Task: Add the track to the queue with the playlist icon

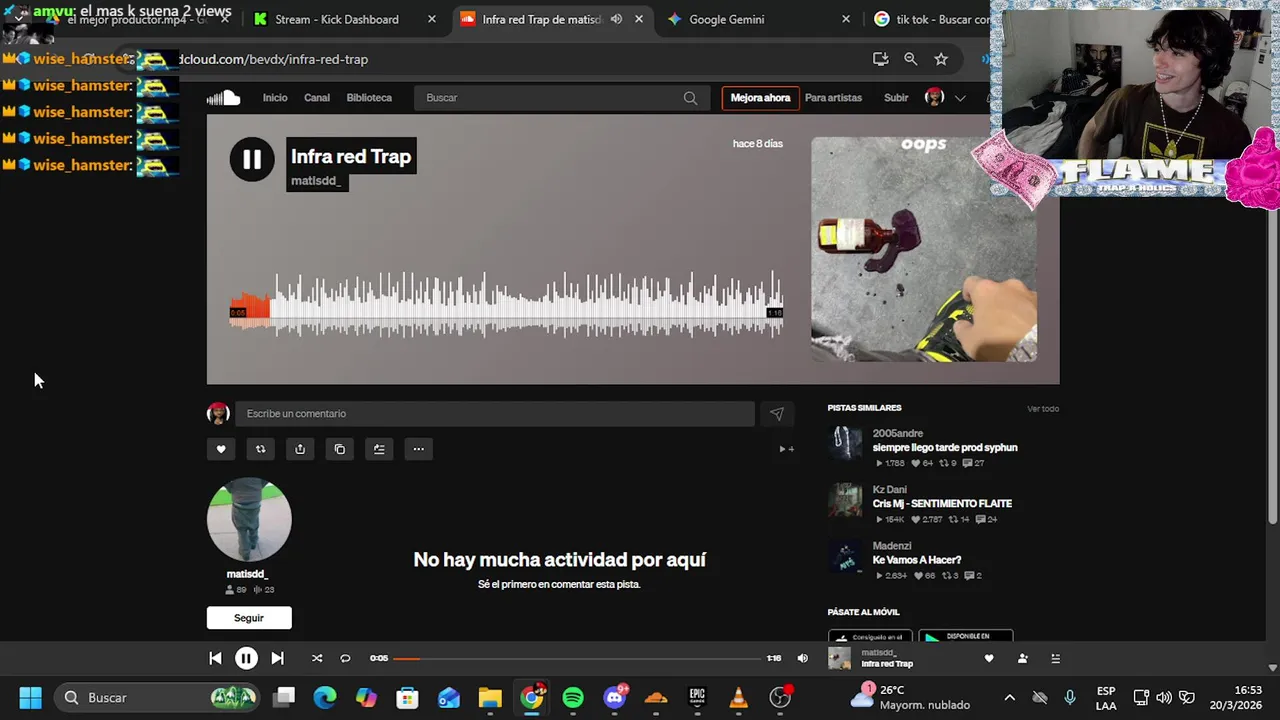Action: pos(379,449)
